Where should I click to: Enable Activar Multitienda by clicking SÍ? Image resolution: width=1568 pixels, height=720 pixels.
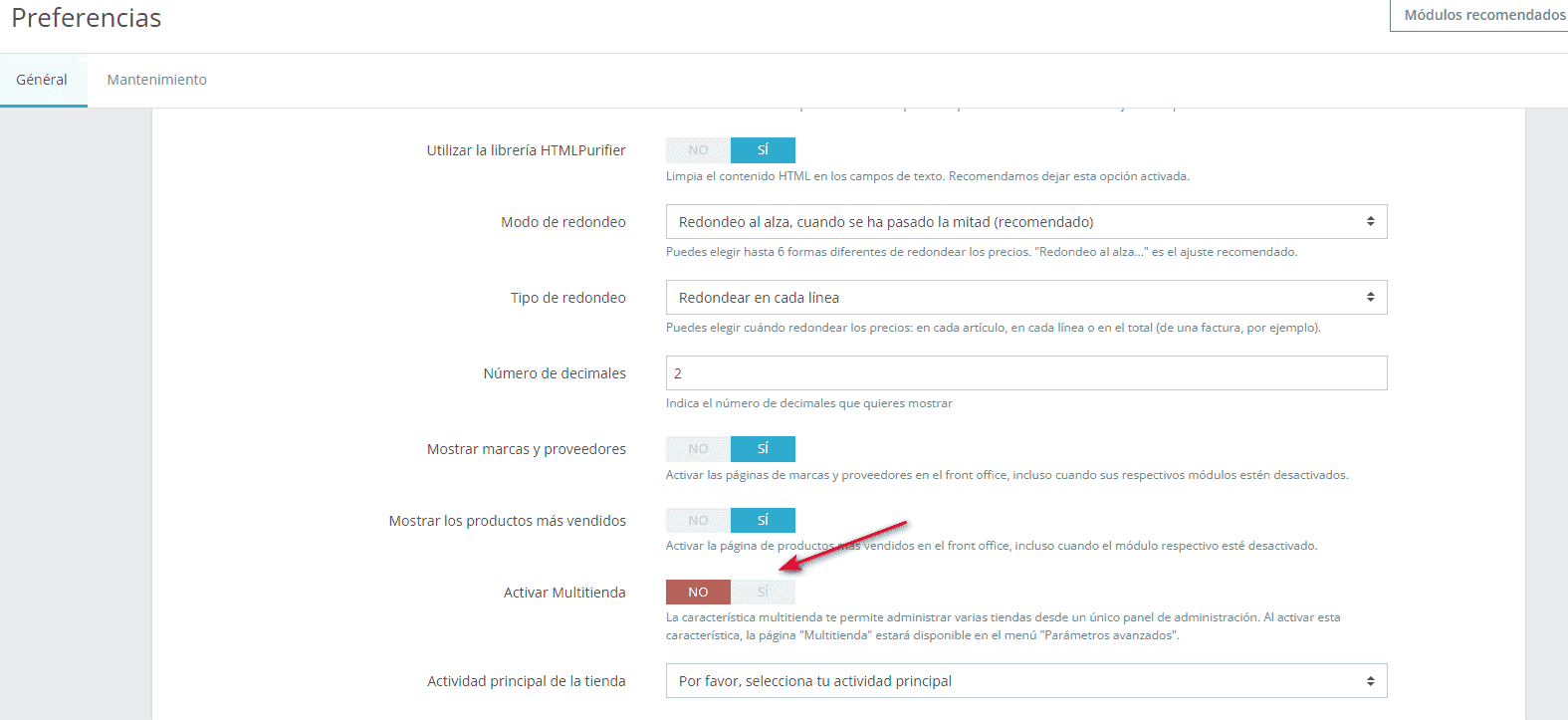(763, 593)
